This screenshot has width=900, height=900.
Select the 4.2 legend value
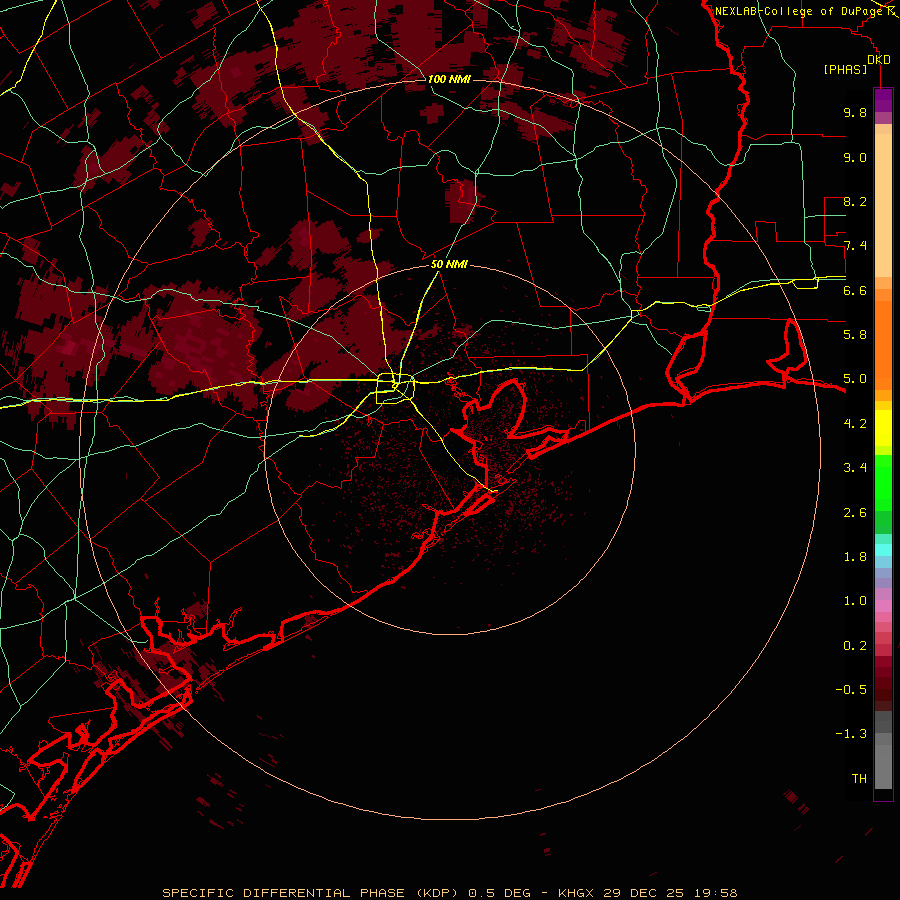coord(855,424)
